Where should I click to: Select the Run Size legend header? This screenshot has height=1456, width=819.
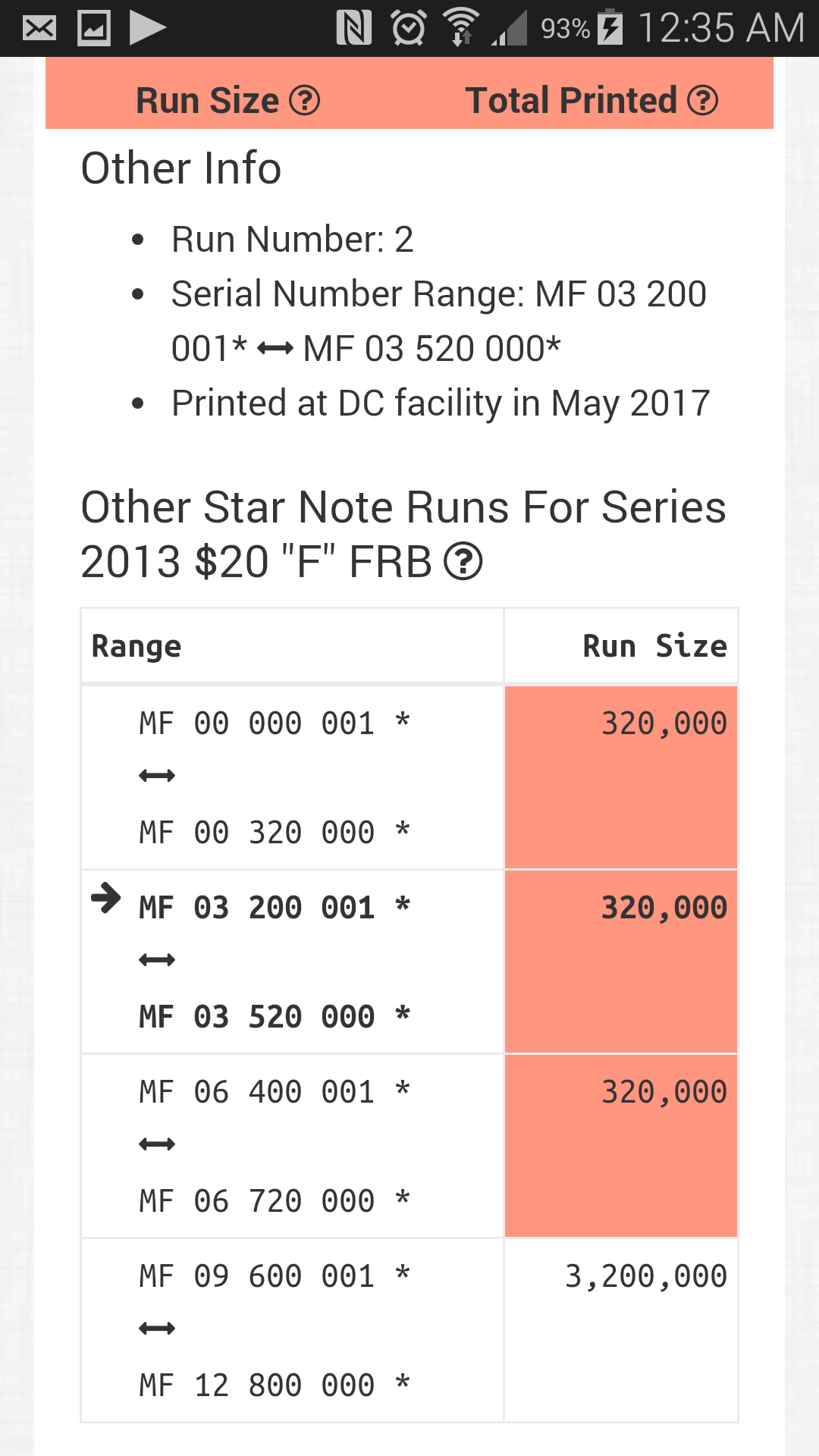click(207, 100)
